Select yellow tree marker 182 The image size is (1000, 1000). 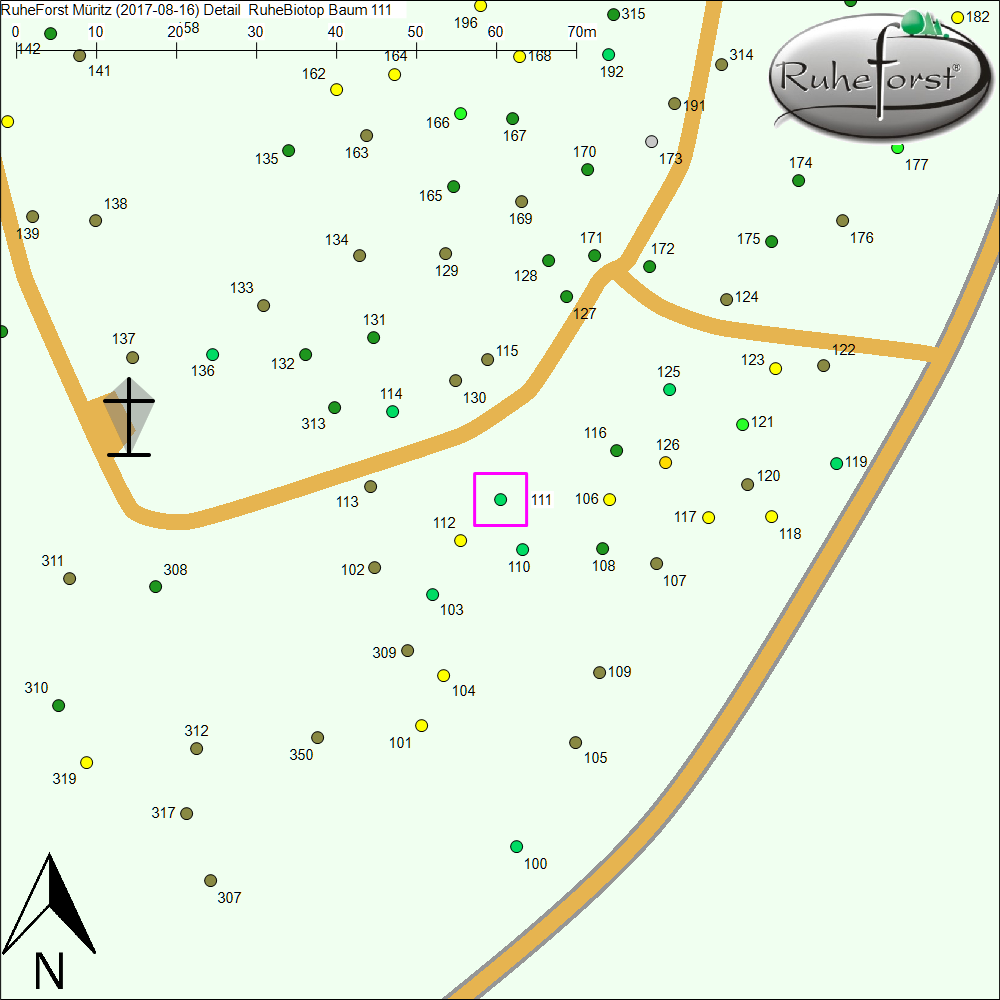click(x=957, y=17)
